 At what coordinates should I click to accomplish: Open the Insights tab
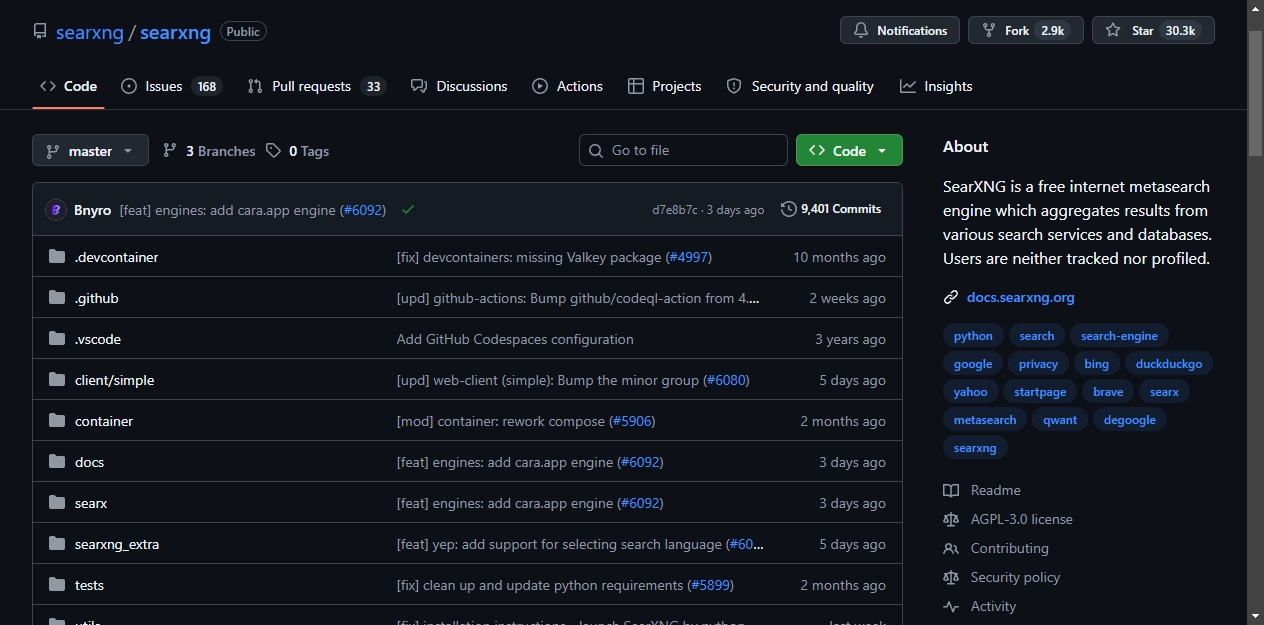(936, 86)
